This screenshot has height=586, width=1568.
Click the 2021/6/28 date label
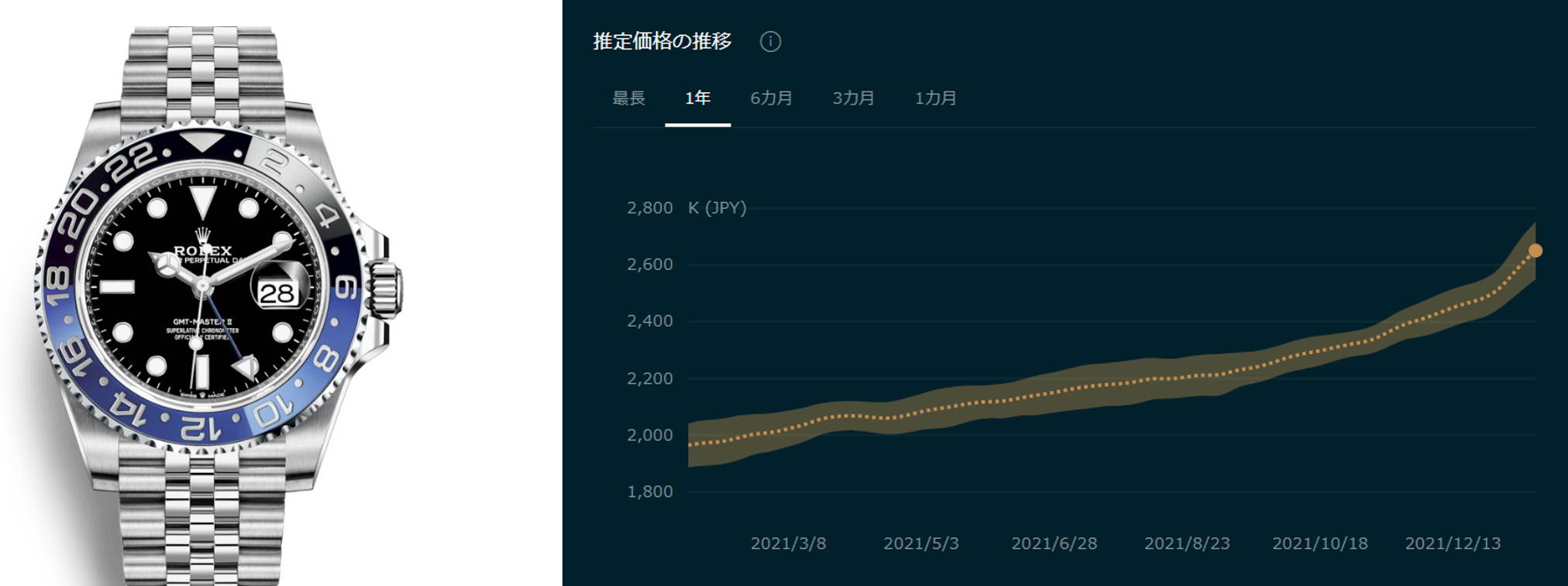pos(1054,543)
